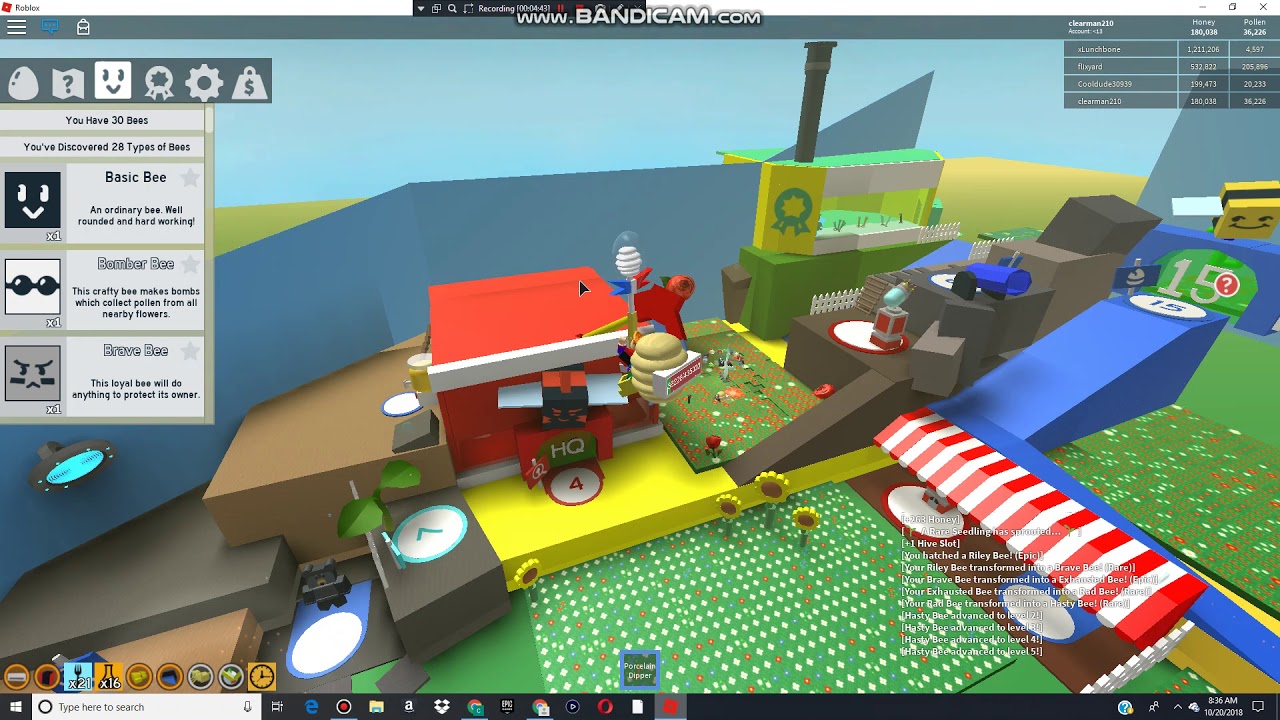Viewport: 1280px width, 720px height.
Task: Open Bandicam recorder from taskbar
Action: click(x=344, y=707)
